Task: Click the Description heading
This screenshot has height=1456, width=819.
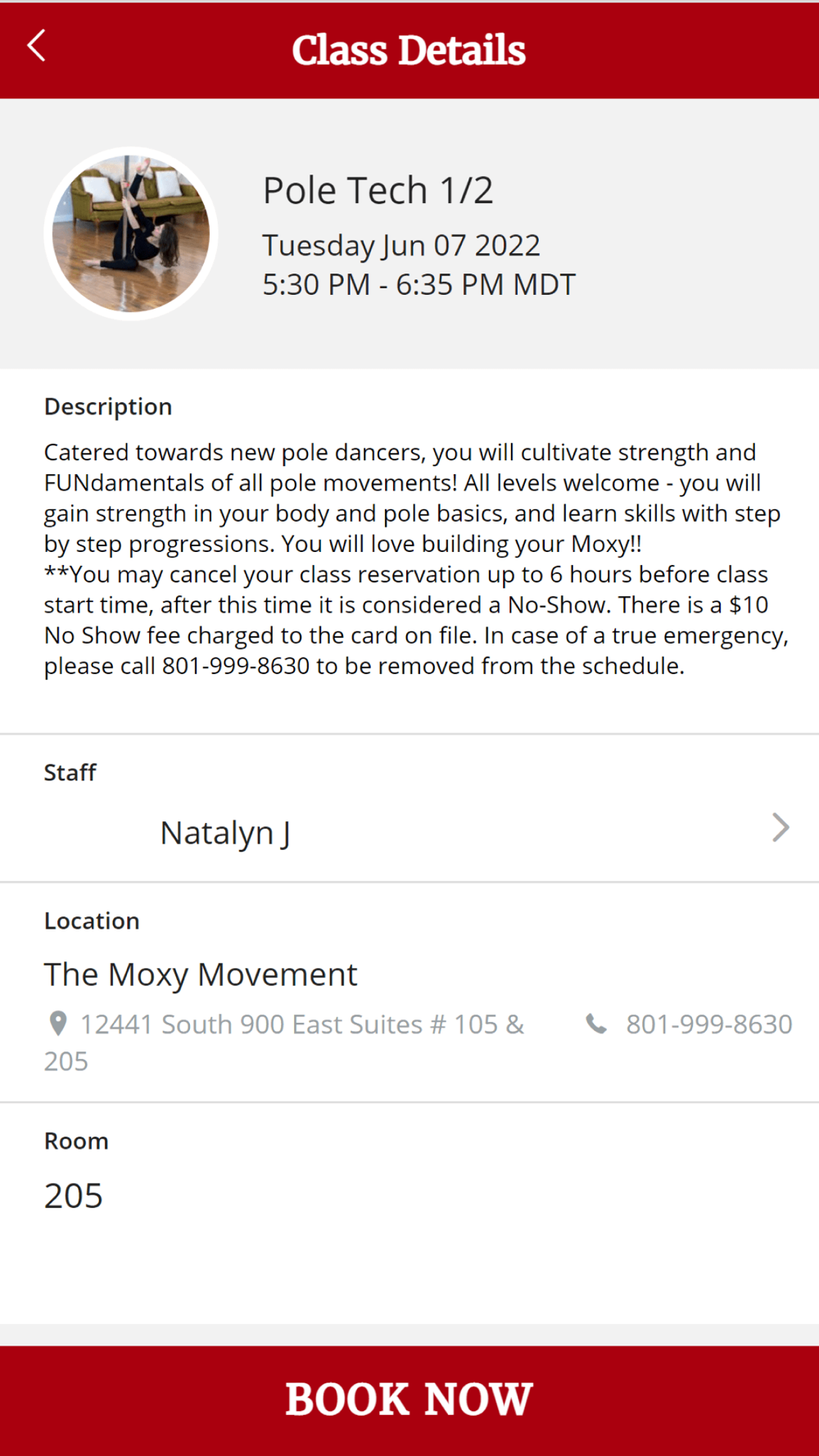Action: pos(108,407)
